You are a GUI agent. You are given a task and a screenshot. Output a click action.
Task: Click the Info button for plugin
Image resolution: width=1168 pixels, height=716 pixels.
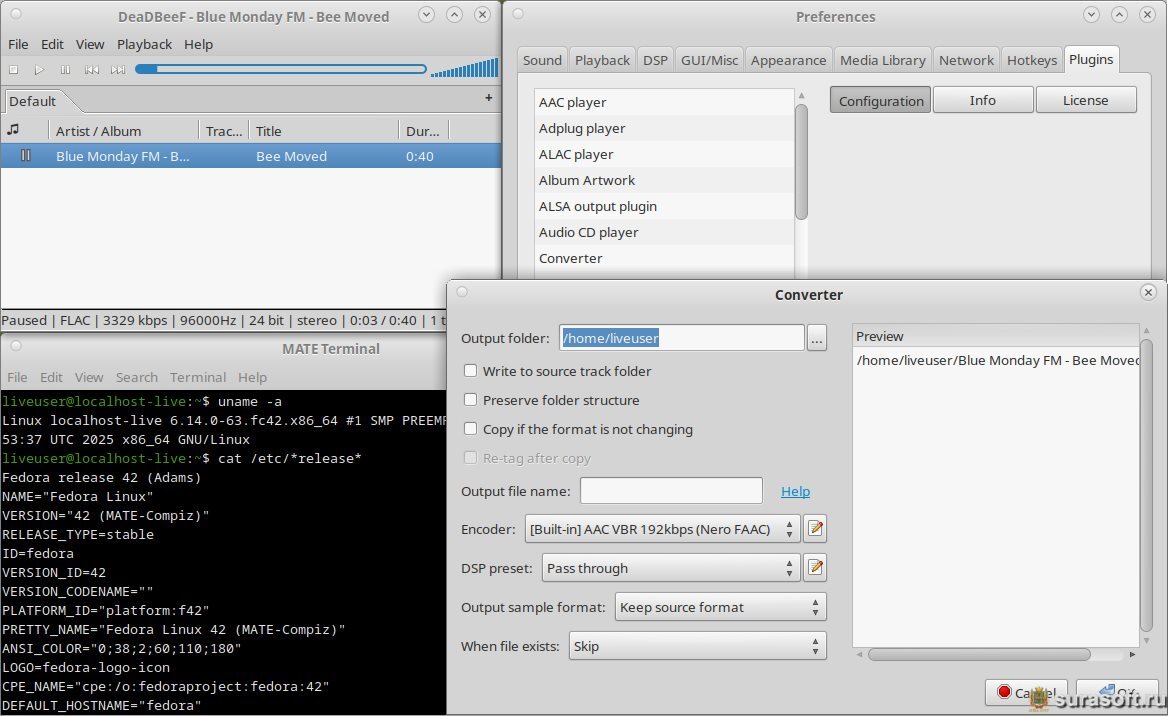point(982,100)
